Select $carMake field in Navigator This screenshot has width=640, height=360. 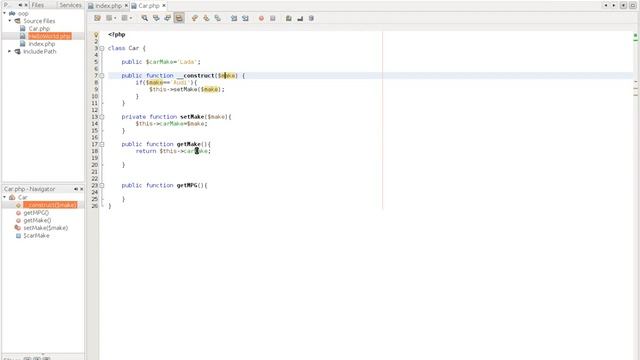(36, 236)
